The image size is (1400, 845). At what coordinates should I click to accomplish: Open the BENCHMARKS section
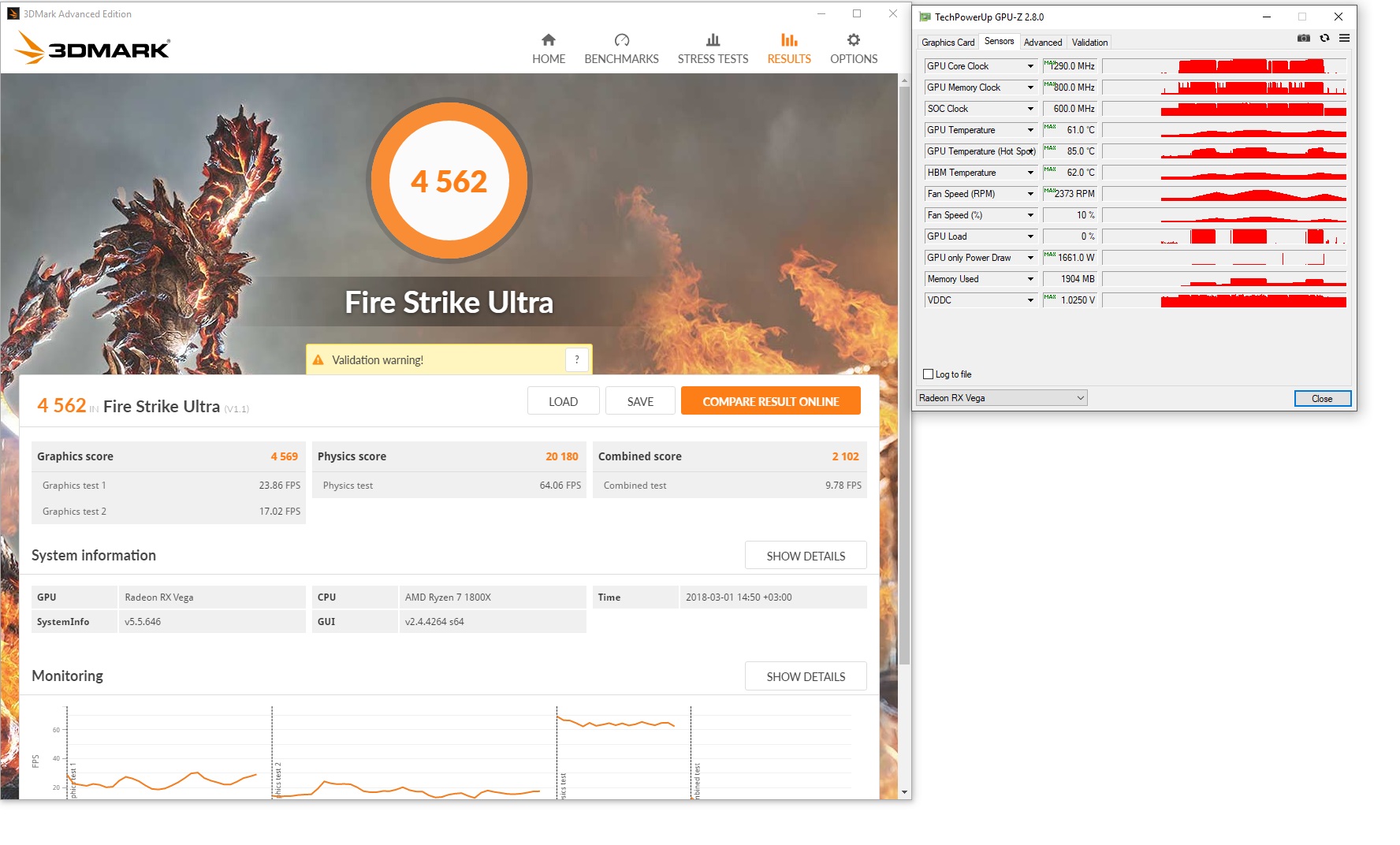pyautogui.click(x=621, y=49)
